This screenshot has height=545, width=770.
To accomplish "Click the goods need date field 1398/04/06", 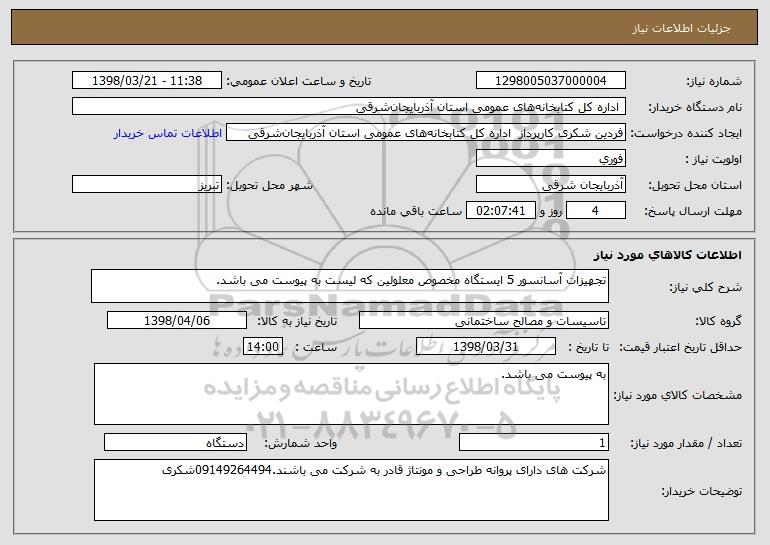I will pyautogui.click(x=177, y=321).
